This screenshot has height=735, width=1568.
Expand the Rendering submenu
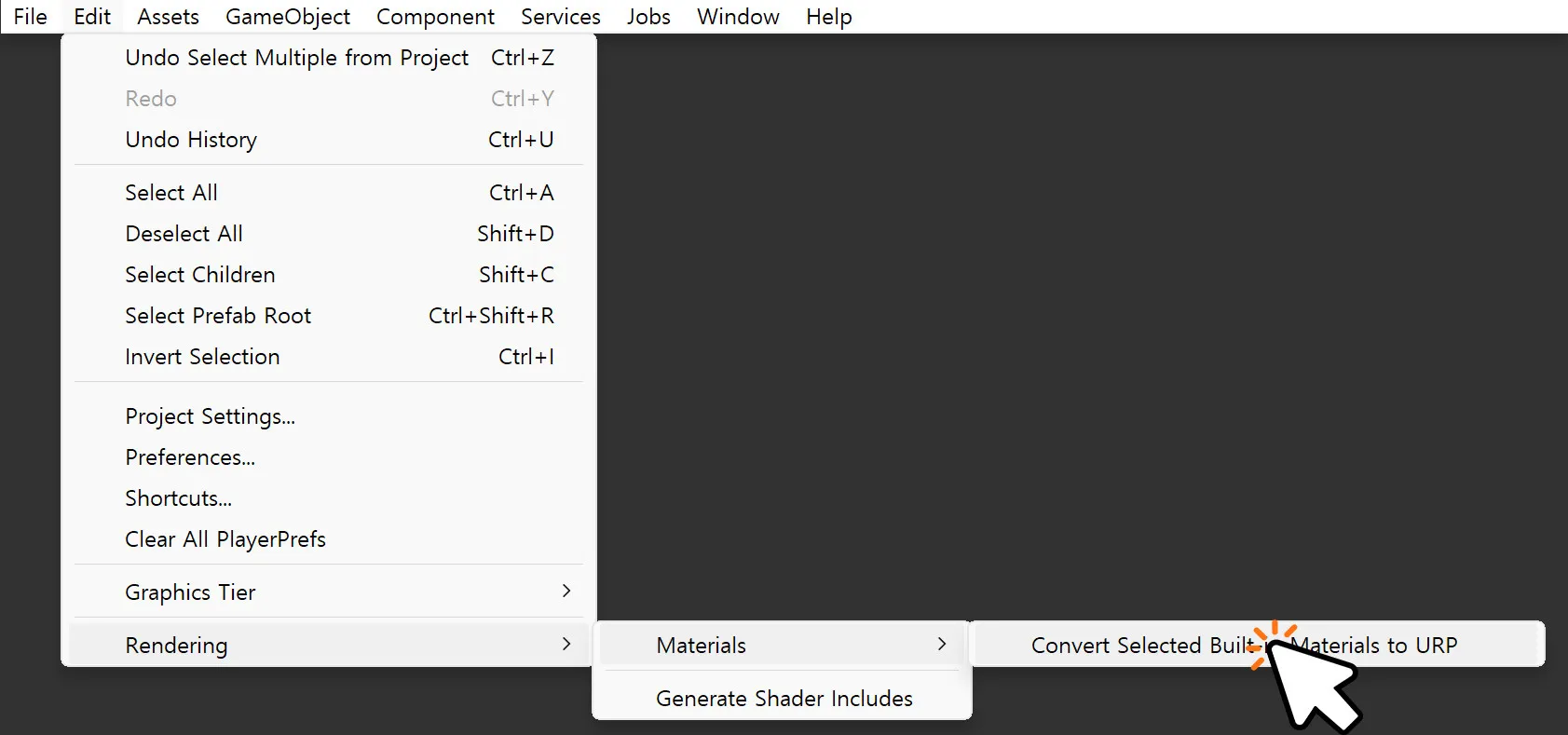click(176, 645)
